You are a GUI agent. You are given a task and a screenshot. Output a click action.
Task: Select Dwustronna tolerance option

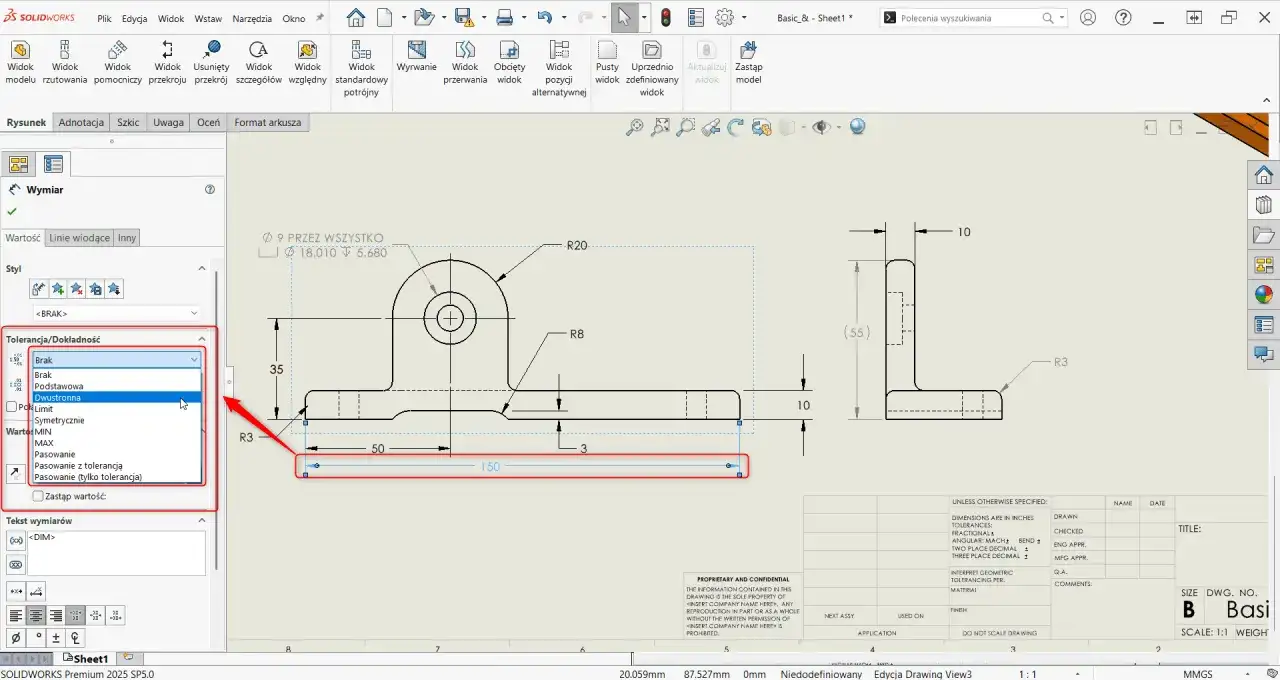point(117,397)
